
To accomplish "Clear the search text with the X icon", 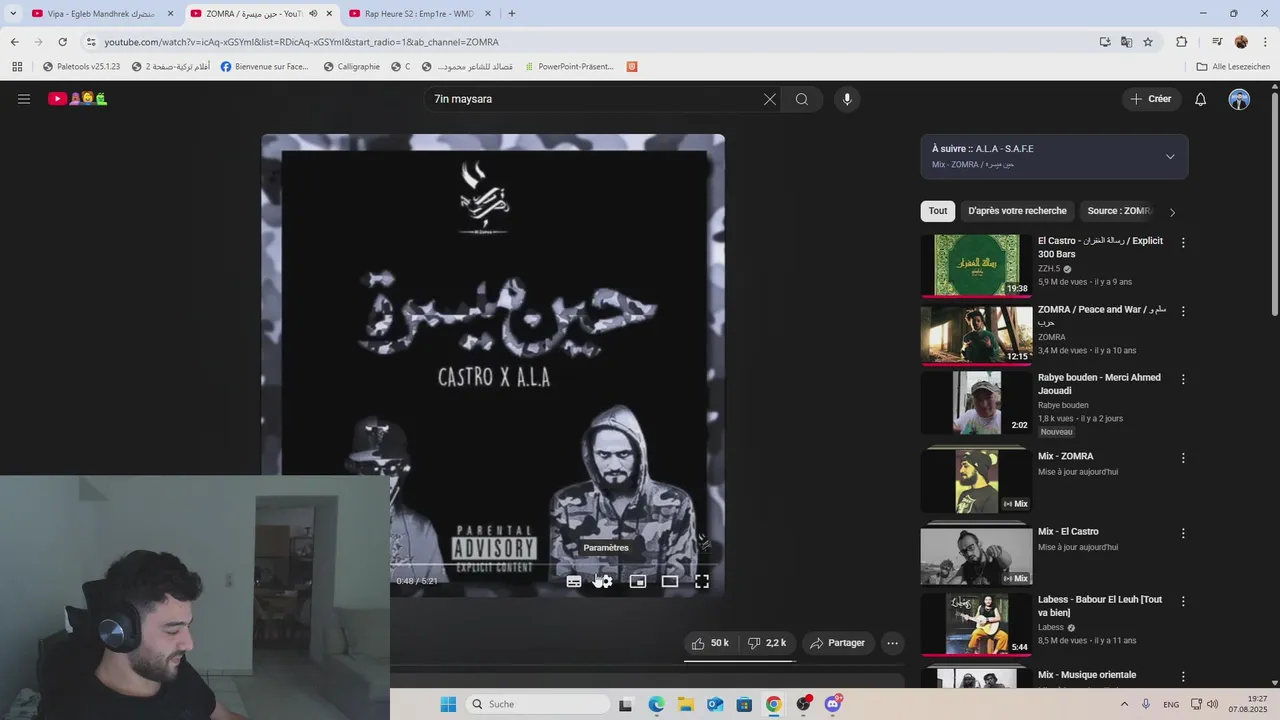I will (770, 99).
